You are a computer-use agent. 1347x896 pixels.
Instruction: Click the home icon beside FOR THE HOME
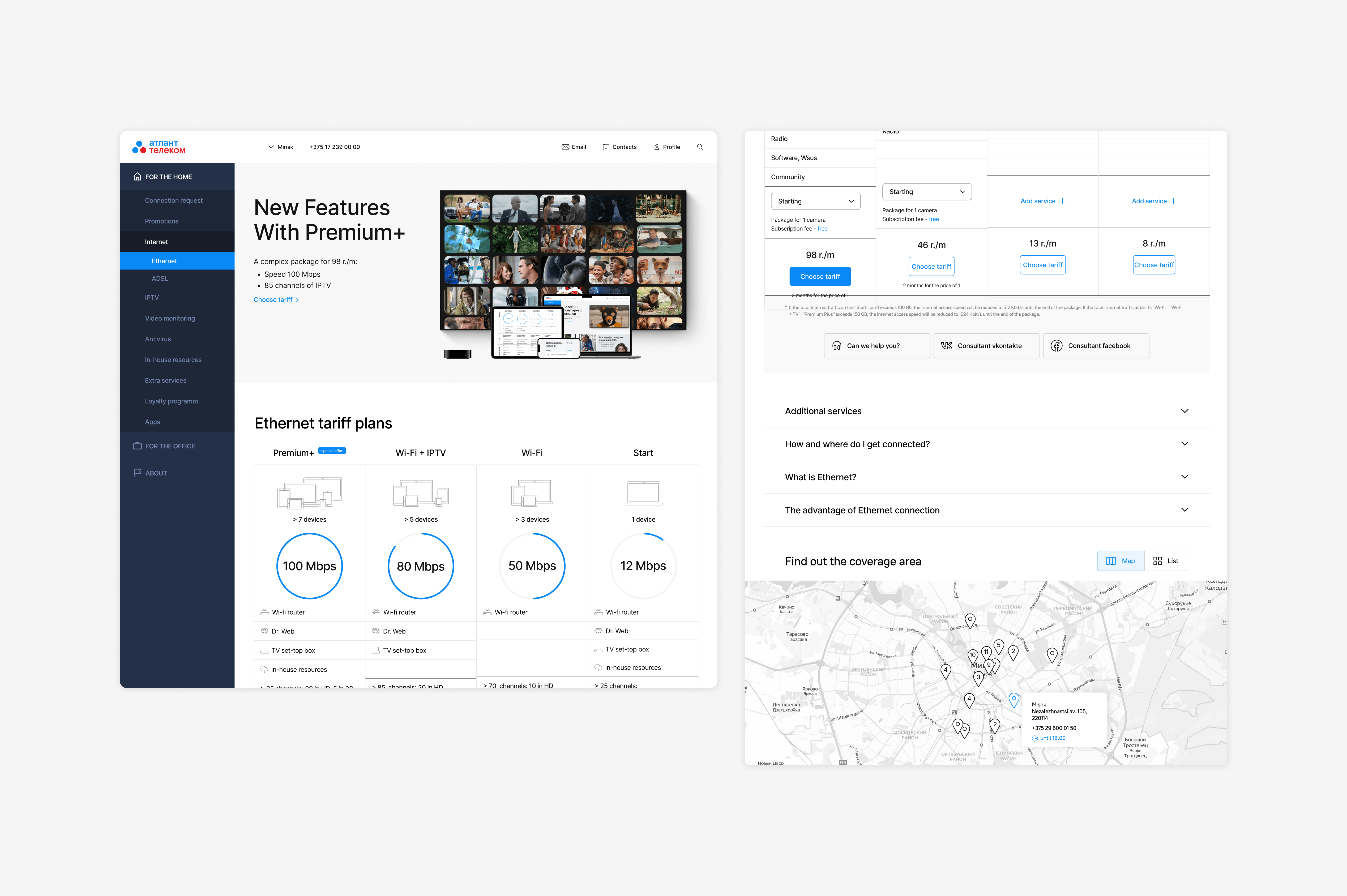(137, 177)
